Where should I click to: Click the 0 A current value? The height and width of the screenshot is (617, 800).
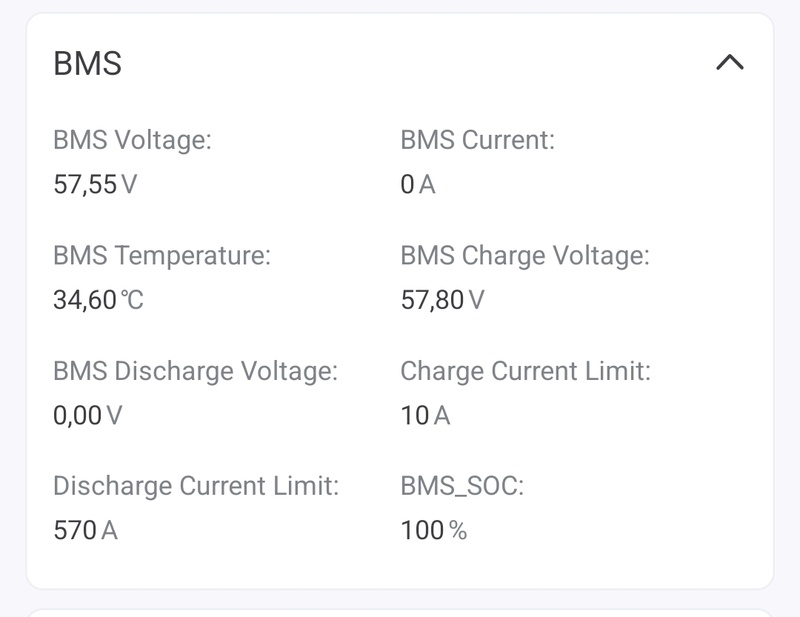417,184
